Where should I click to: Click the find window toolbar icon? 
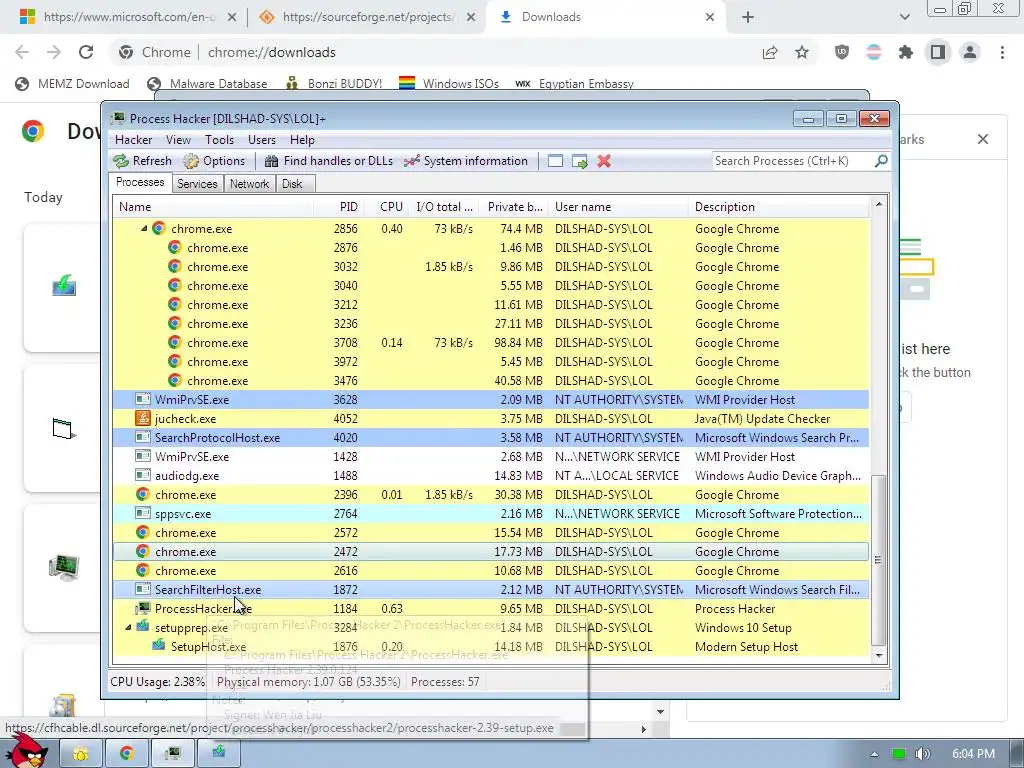click(555, 161)
